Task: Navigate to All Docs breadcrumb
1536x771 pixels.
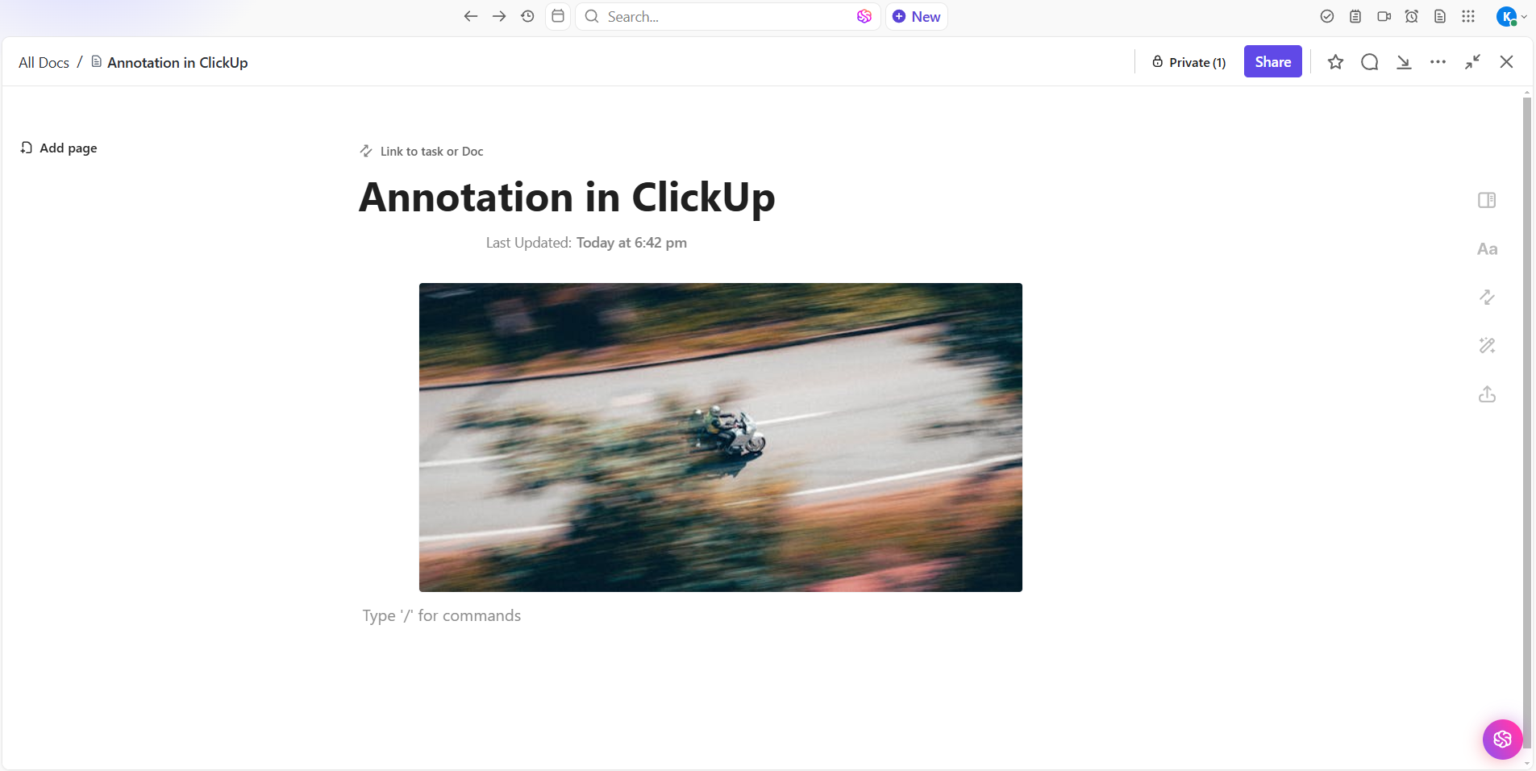Action: tap(43, 61)
